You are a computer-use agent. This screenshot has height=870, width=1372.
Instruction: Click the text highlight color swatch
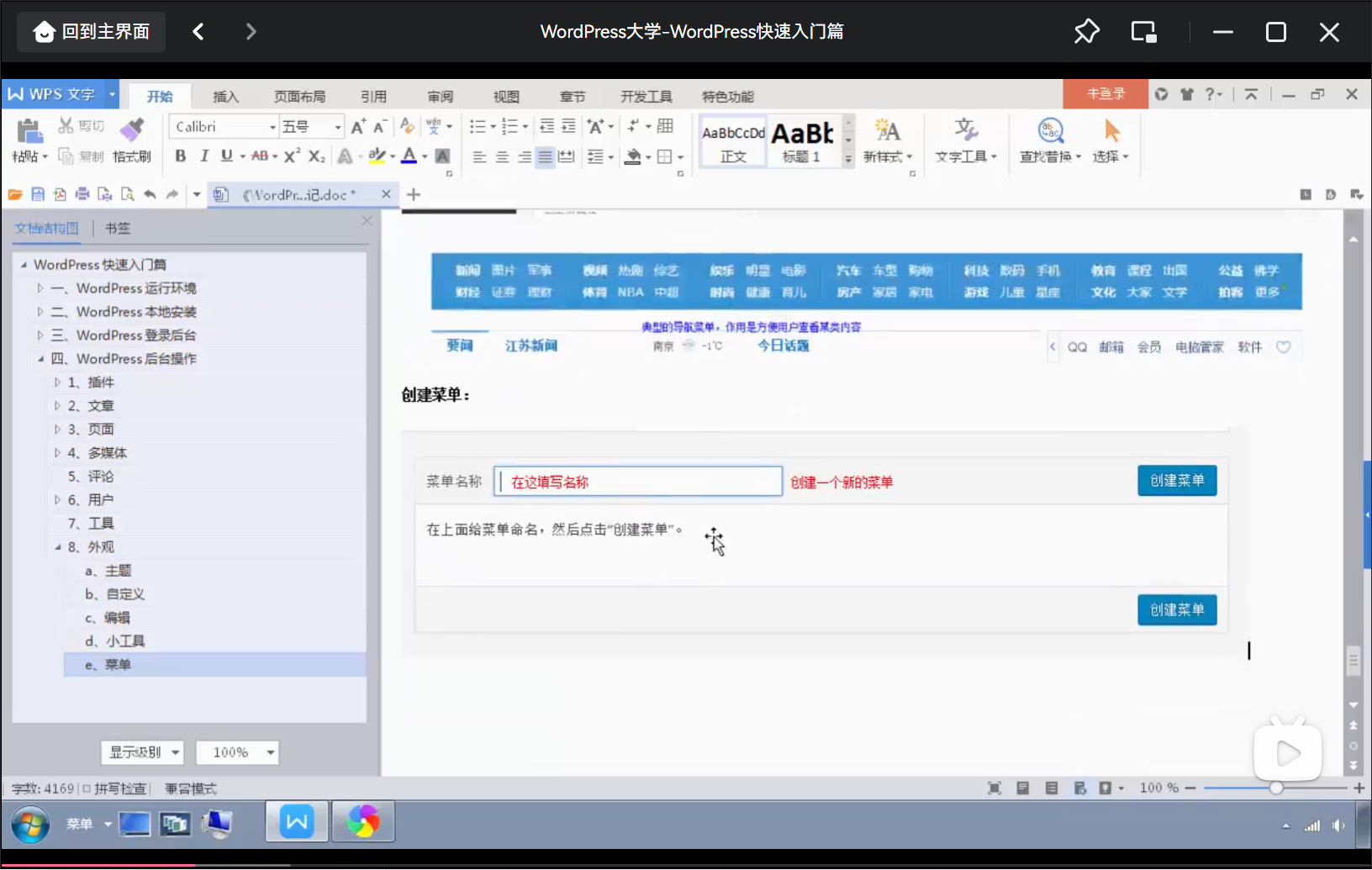[377, 156]
